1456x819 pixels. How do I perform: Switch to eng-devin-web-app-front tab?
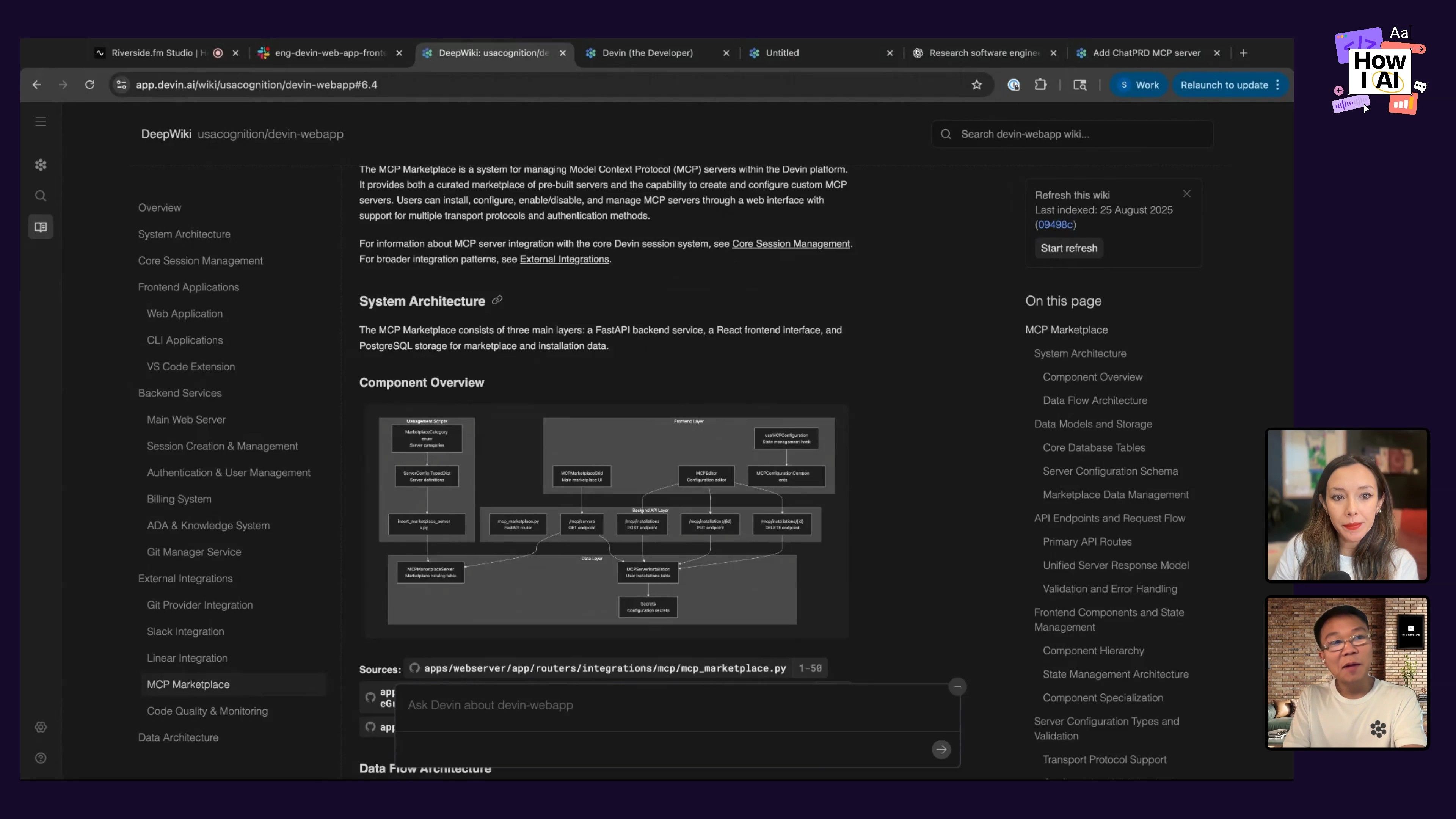(x=330, y=53)
